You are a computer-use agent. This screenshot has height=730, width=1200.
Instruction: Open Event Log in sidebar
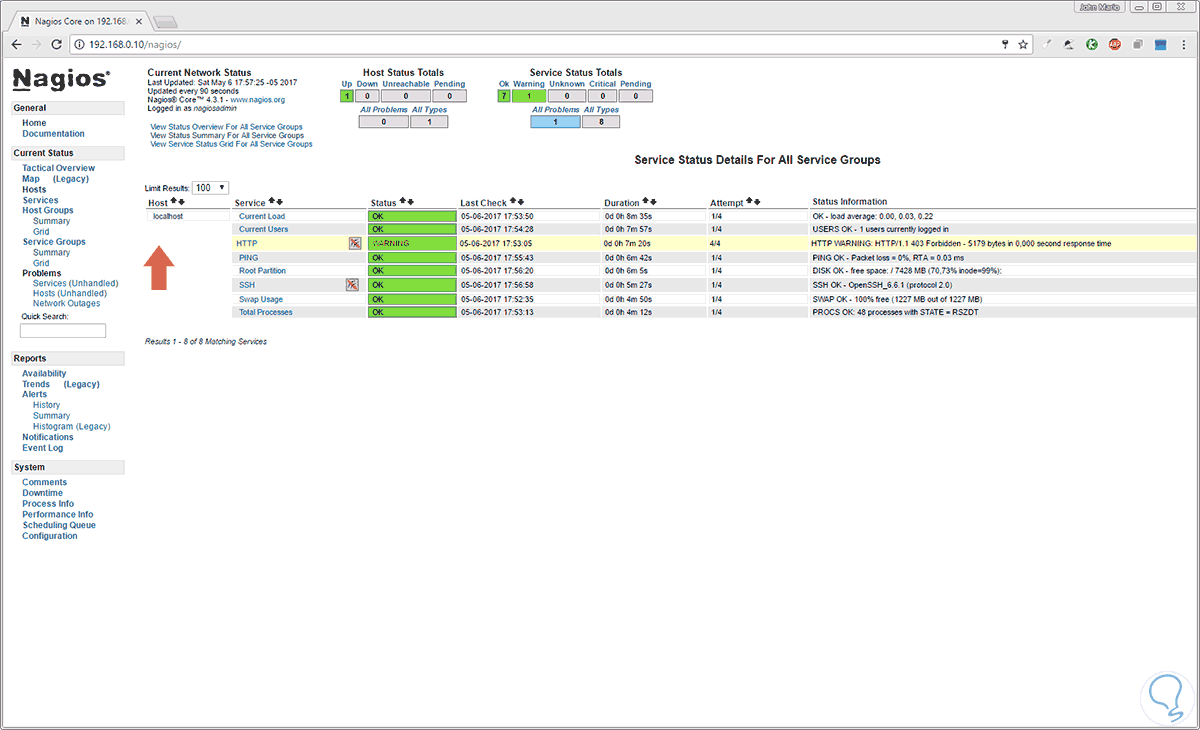(43, 448)
